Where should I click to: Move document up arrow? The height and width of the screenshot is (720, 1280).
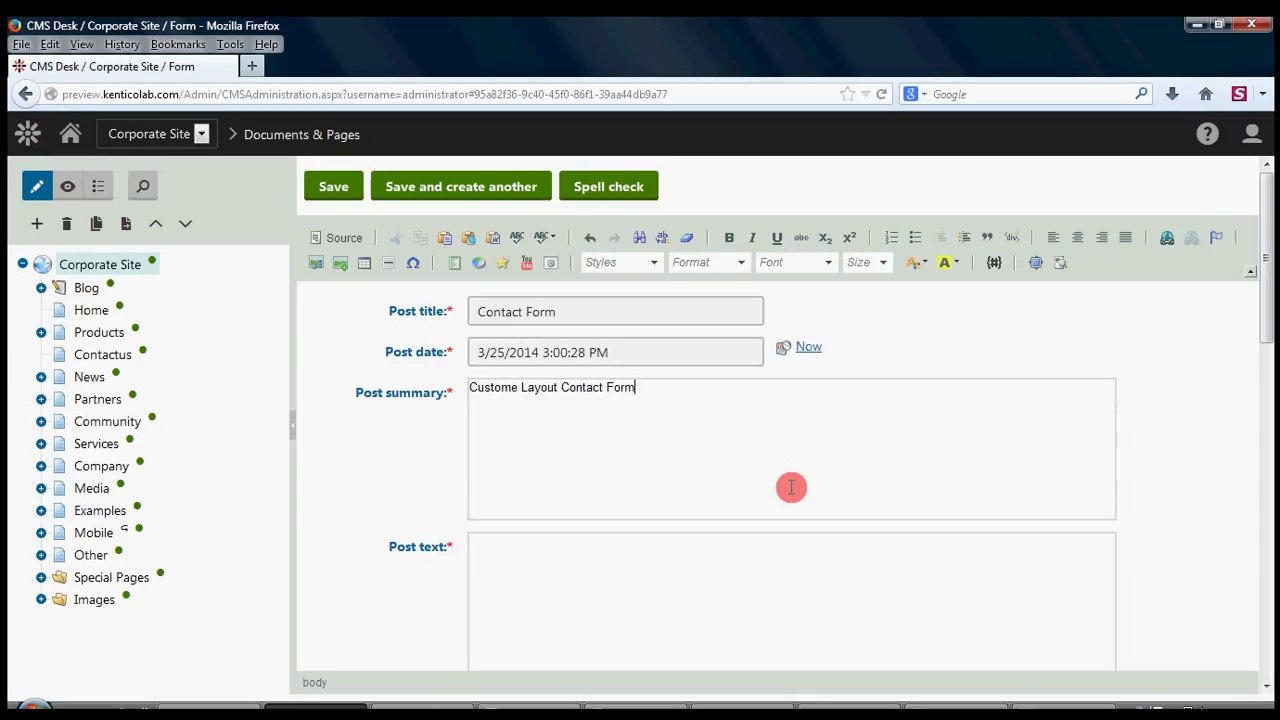[x=156, y=224]
